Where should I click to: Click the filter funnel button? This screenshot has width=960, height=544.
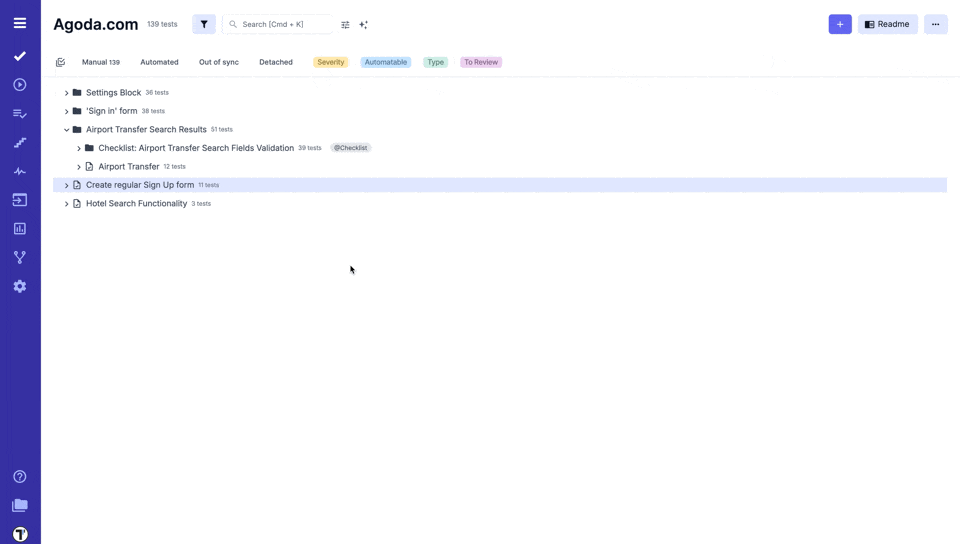[204, 24]
